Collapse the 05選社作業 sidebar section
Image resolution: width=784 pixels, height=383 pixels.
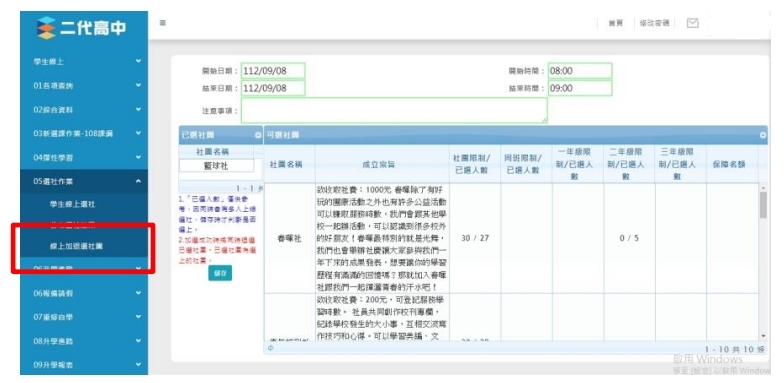pos(84,181)
